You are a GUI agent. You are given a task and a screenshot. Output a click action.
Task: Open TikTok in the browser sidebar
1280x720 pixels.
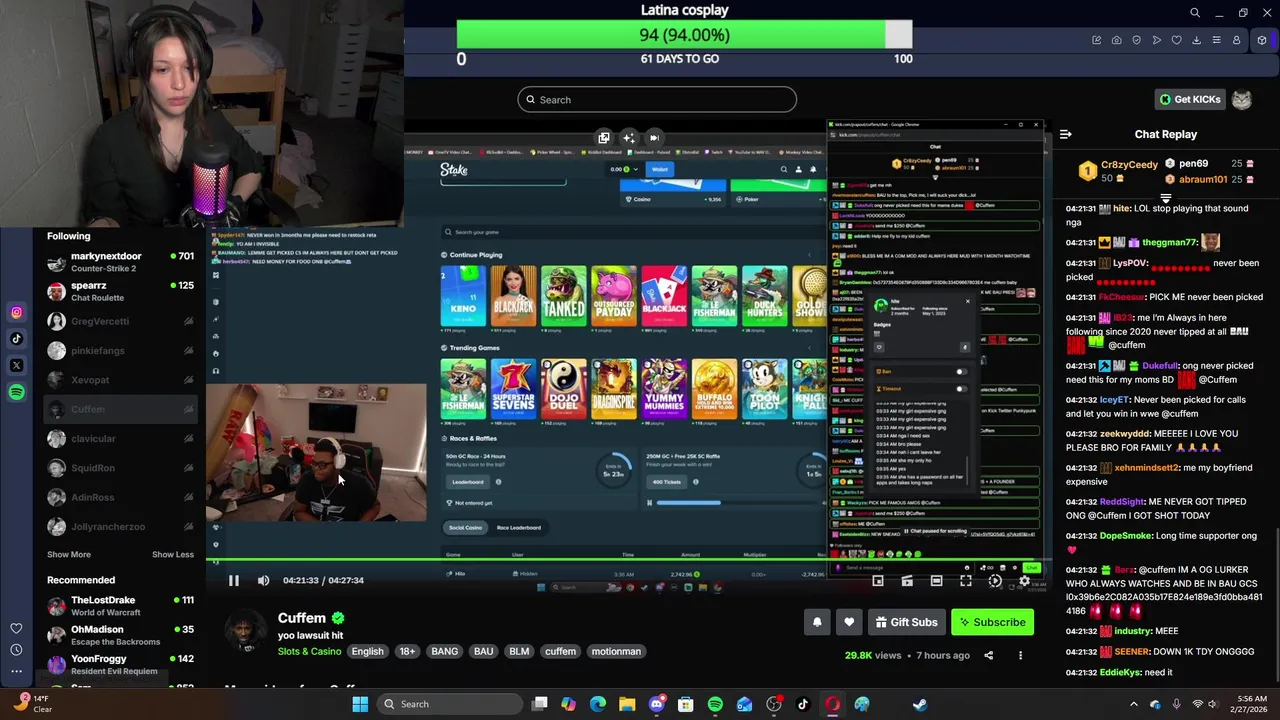click(x=16, y=339)
